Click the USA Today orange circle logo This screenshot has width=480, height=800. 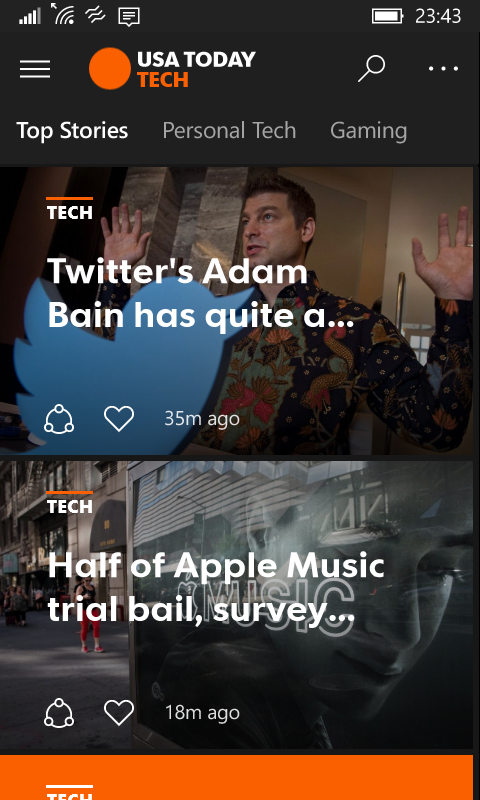pyautogui.click(x=110, y=68)
